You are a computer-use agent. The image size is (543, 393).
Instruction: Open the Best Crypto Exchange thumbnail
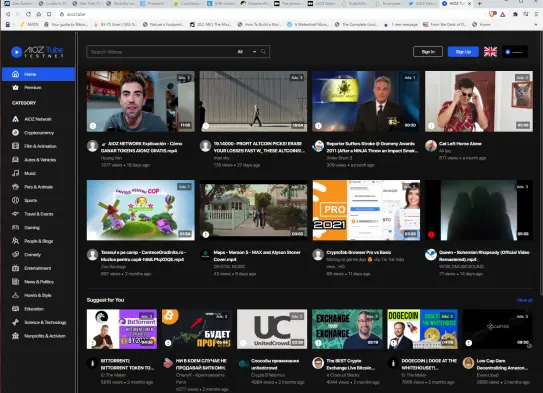click(347, 329)
